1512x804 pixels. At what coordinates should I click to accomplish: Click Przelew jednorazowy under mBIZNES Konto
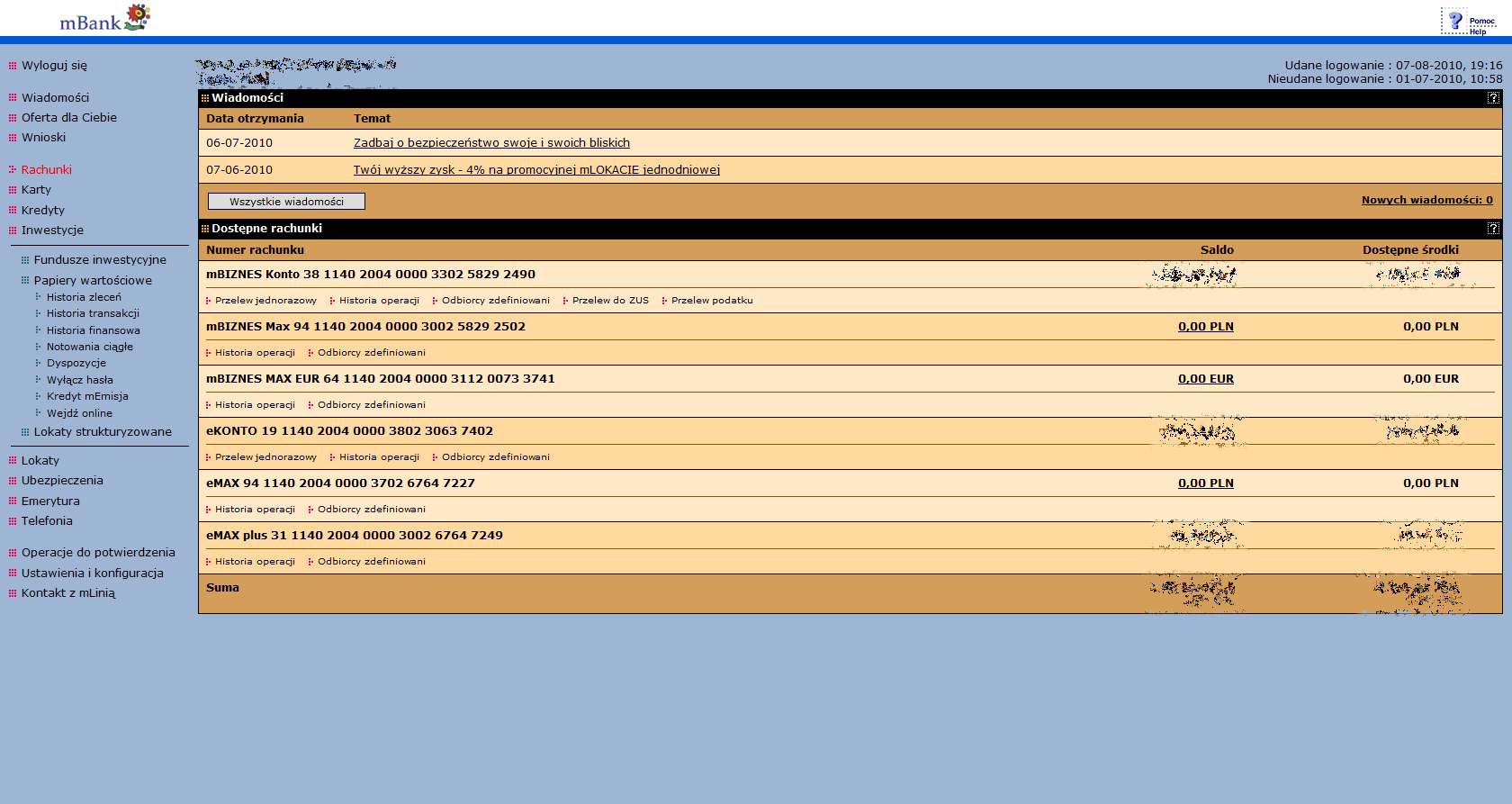(265, 301)
